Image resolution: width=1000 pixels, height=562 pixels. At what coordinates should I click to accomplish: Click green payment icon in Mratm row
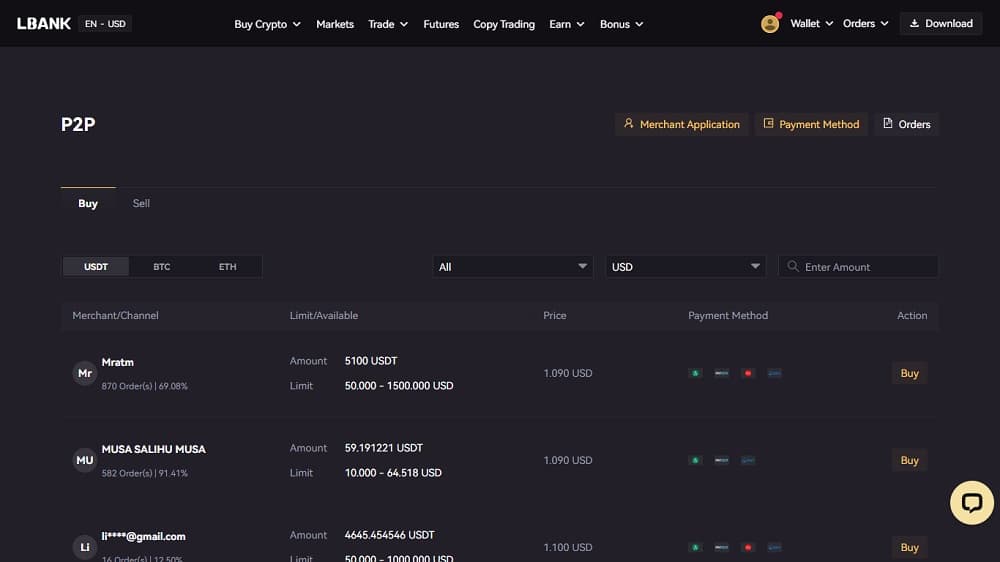pyautogui.click(x=695, y=373)
